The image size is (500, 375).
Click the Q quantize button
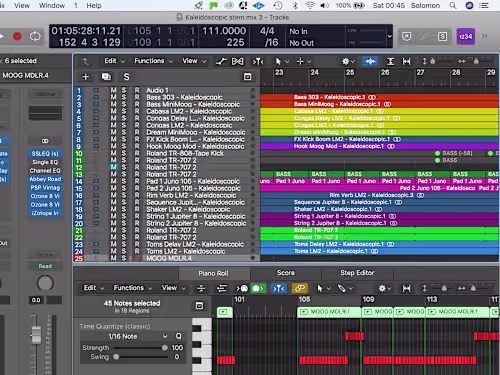click(179, 336)
